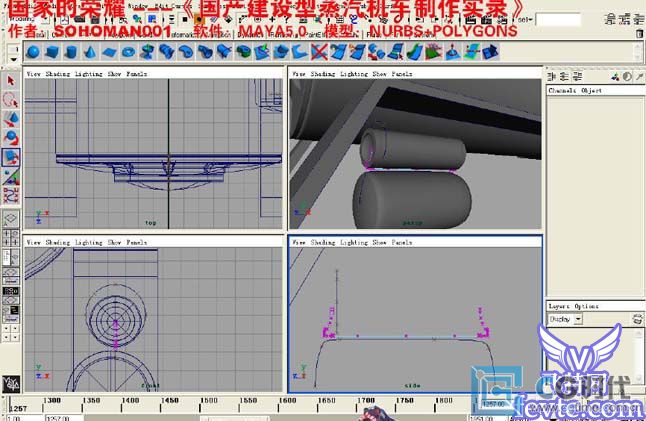The width and height of the screenshot is (646, 421).
Task: Click the Loft surface shelf icon
Action: [x=167, y=52]
